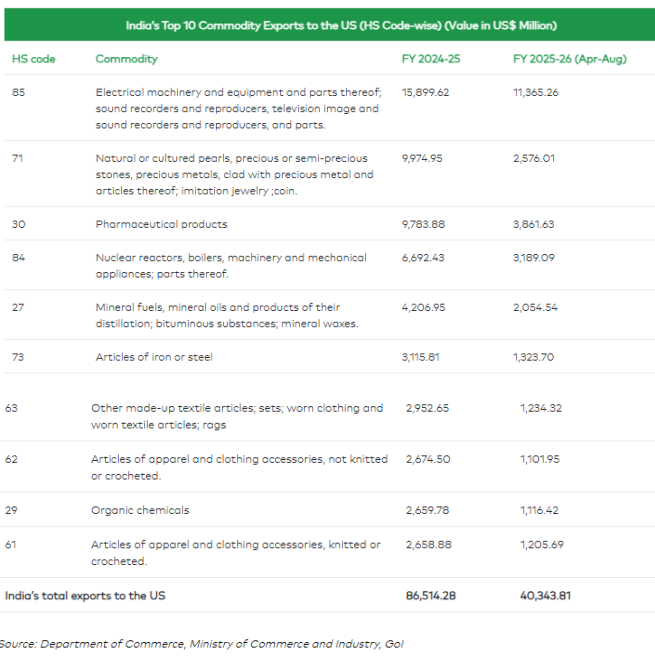Click the nuclear reactors and boilers description
This screenshot has height=658, width=655.
pyautogui.click(x=230, y=265)
